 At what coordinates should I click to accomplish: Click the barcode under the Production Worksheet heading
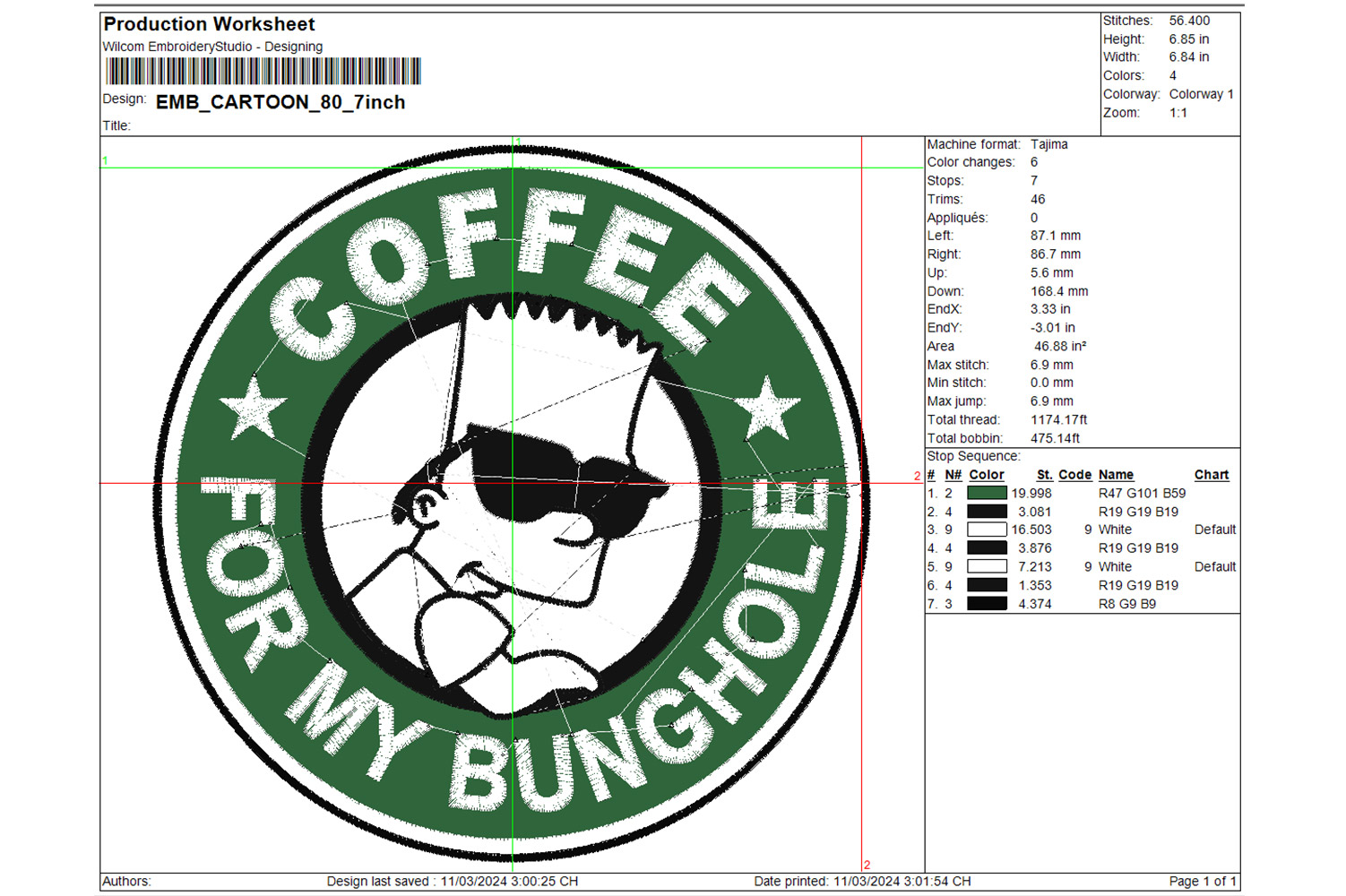coord(263,72)
